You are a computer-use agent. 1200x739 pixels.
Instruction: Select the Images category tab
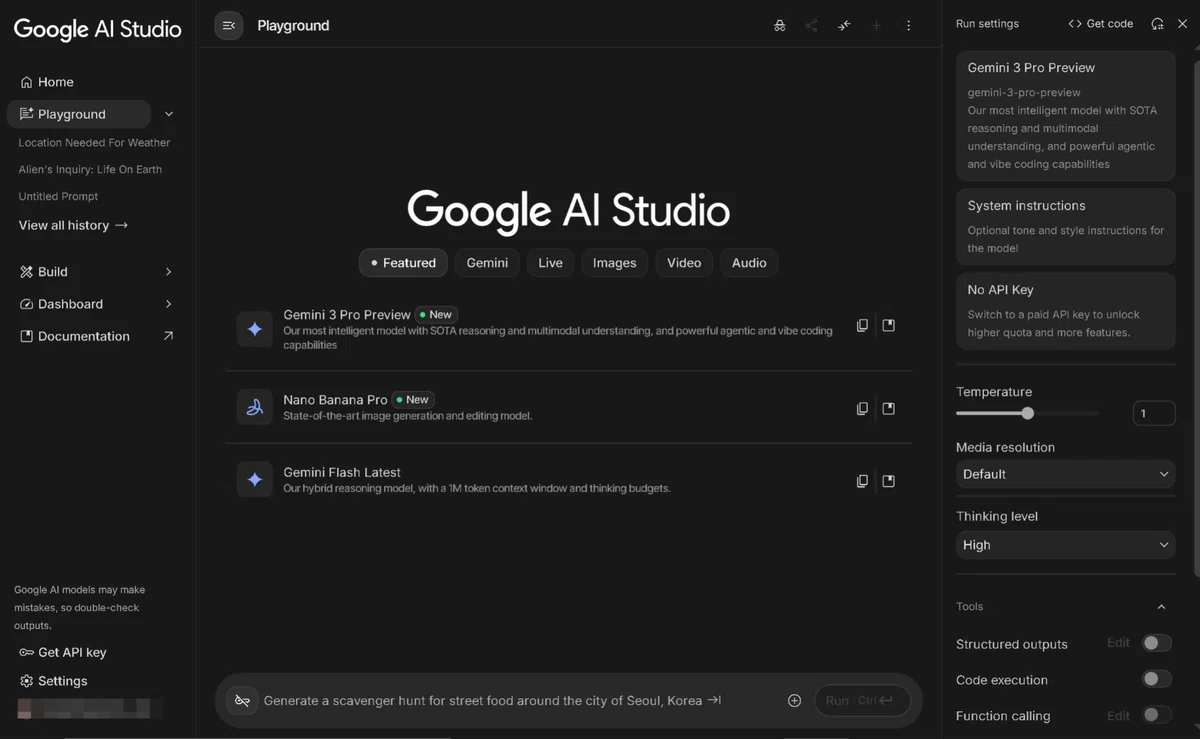click(614, 263)
